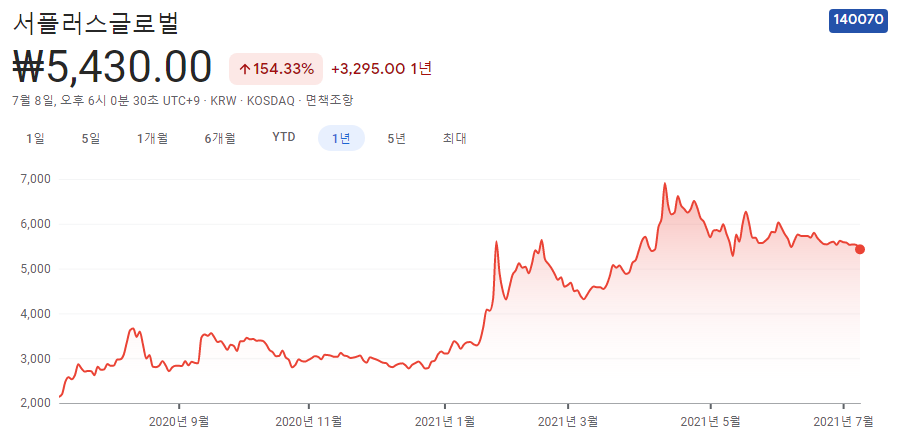
Task: Choose the YTD range tab
Action: click(x=284, y=138)
